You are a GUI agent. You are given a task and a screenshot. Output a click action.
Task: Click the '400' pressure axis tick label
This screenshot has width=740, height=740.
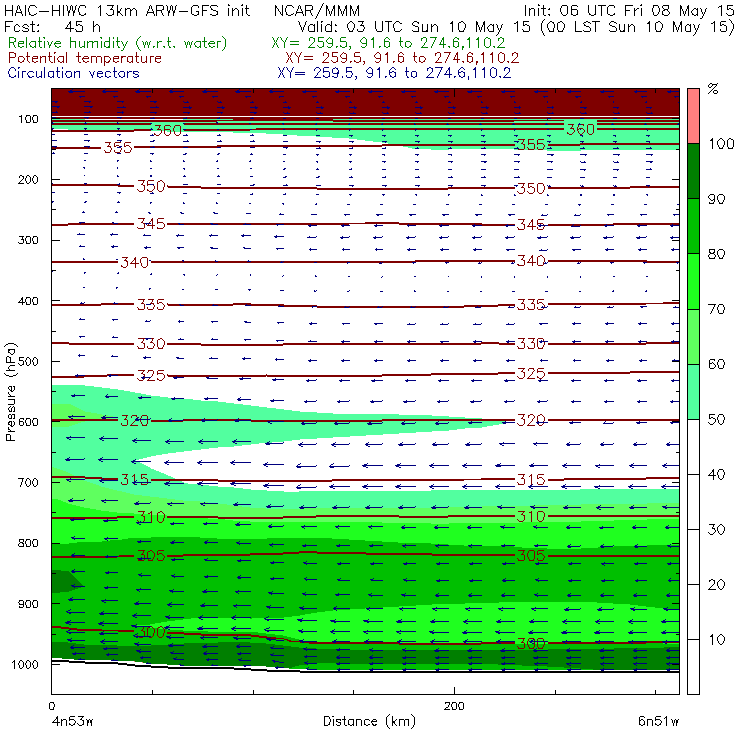pyautogui.click(x=28, y=301)
